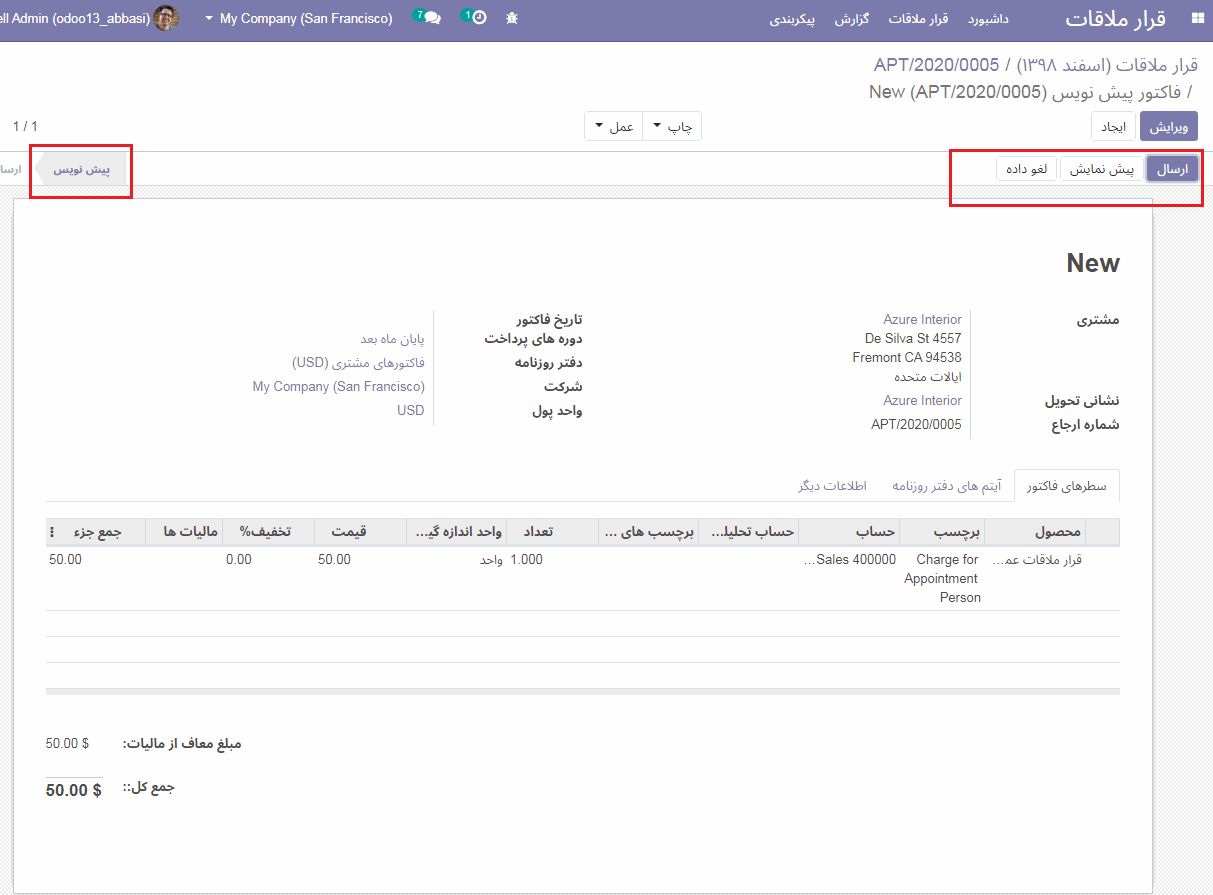Open the Azure Interior customer link
Image resolution: width=1213 pixels, height=895 pixels.
(922, 320)
